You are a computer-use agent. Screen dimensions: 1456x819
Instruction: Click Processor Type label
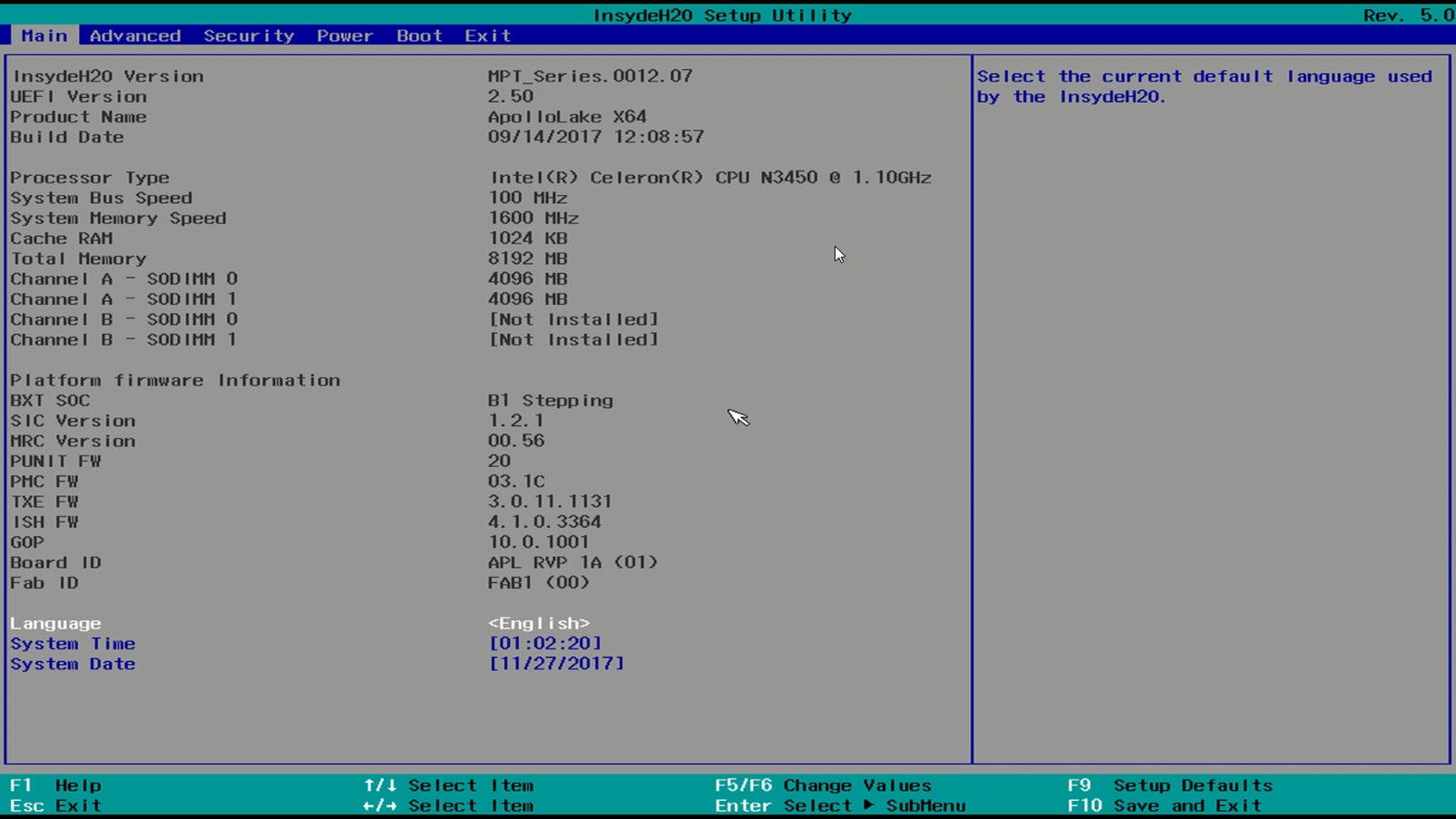tap(90, 178)
